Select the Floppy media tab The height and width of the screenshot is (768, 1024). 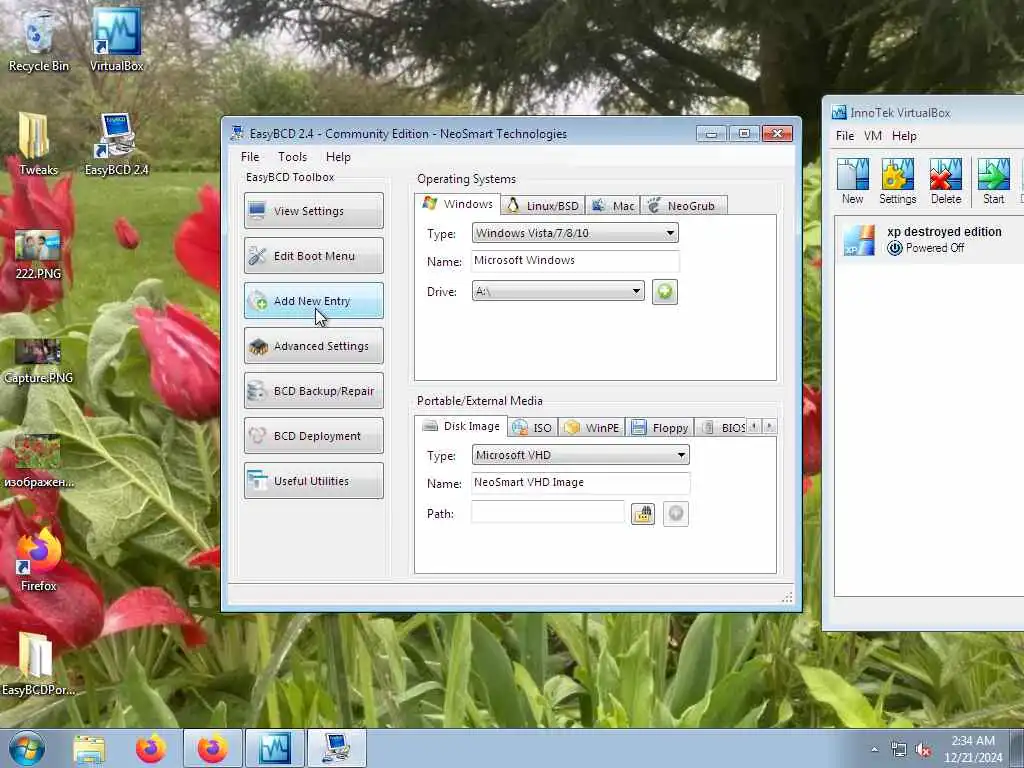click(660, 428)
